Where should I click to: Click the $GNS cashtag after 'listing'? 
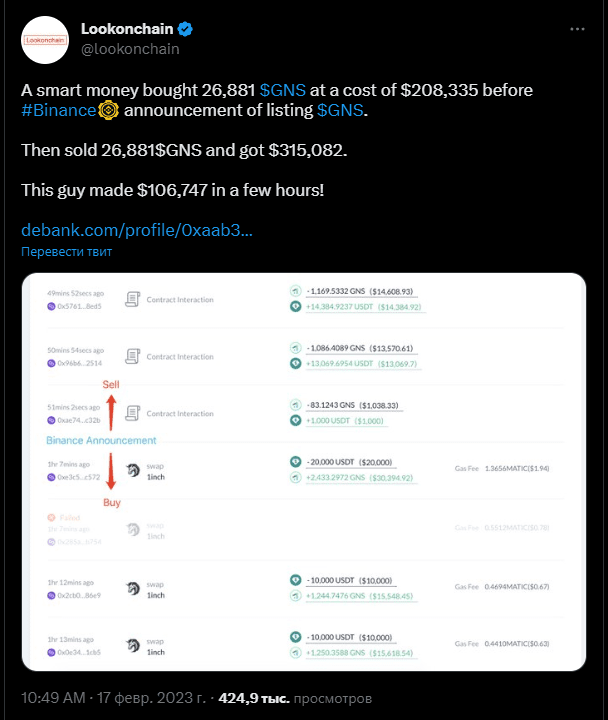340,110
